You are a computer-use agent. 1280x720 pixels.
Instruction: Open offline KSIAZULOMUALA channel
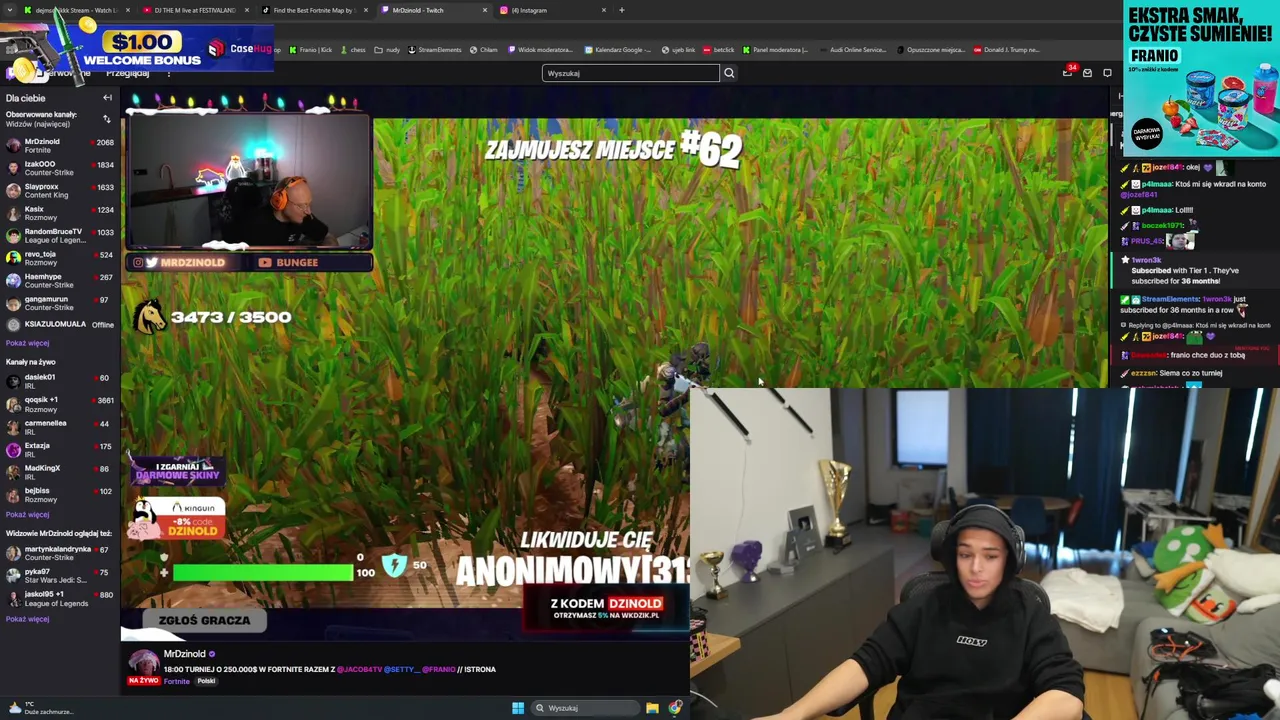point(59,325)
